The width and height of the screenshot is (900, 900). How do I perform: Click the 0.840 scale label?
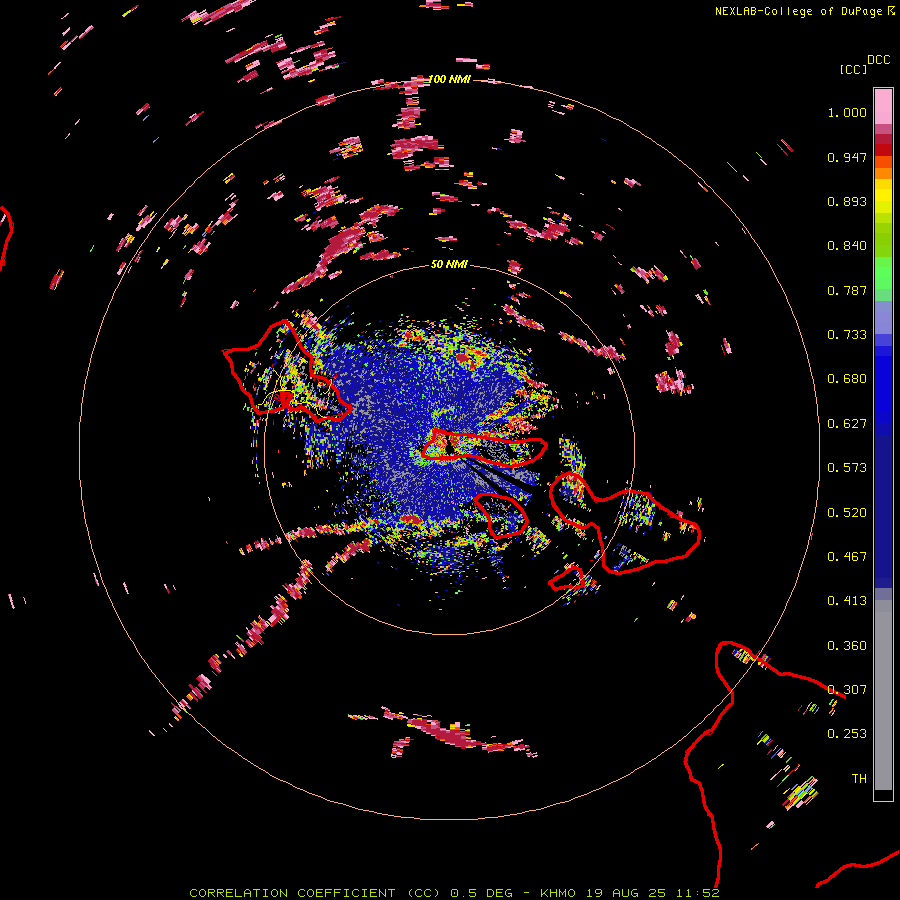click(847, 246)
